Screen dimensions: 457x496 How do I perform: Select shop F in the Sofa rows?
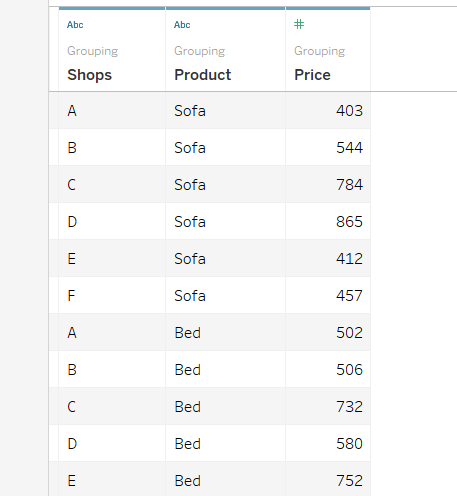[112, 296]
